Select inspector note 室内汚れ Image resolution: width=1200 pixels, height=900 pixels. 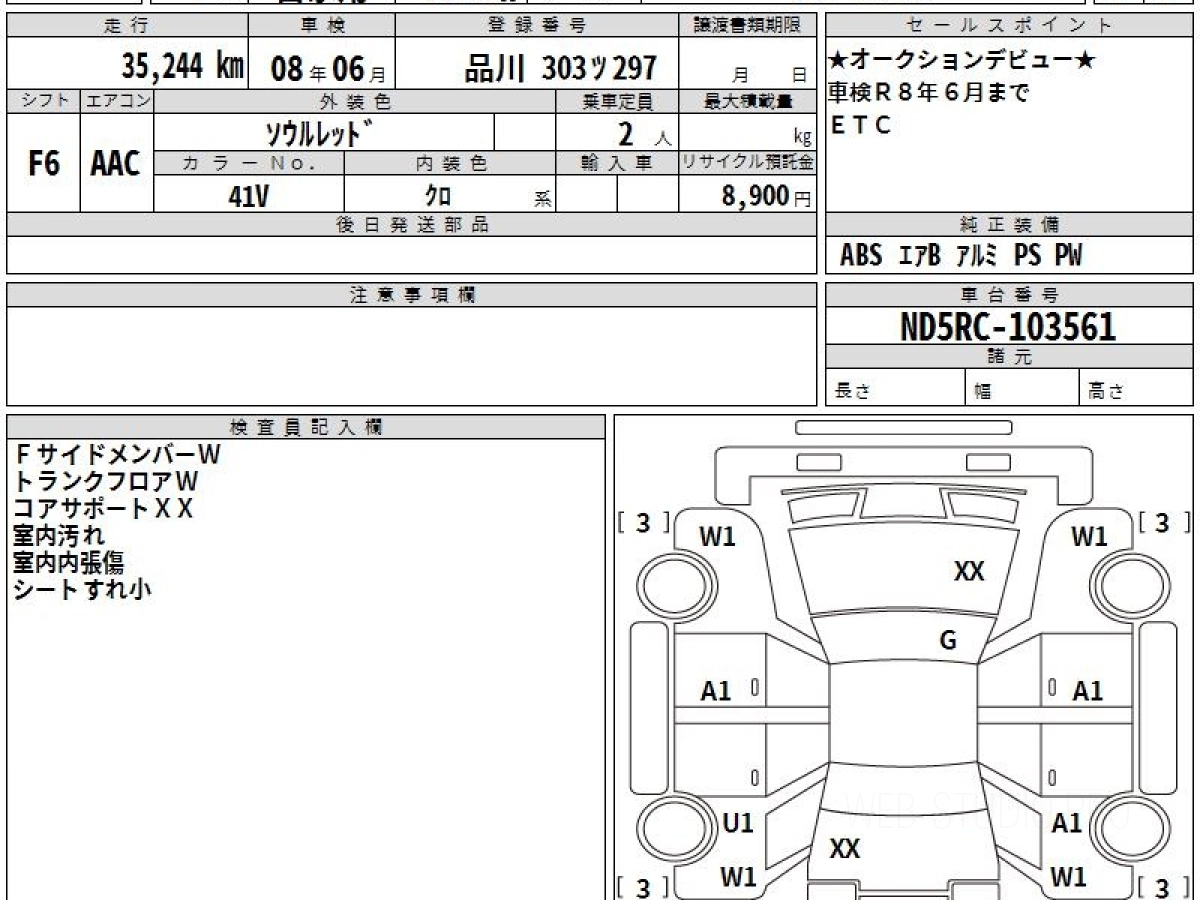click(59, 536)
